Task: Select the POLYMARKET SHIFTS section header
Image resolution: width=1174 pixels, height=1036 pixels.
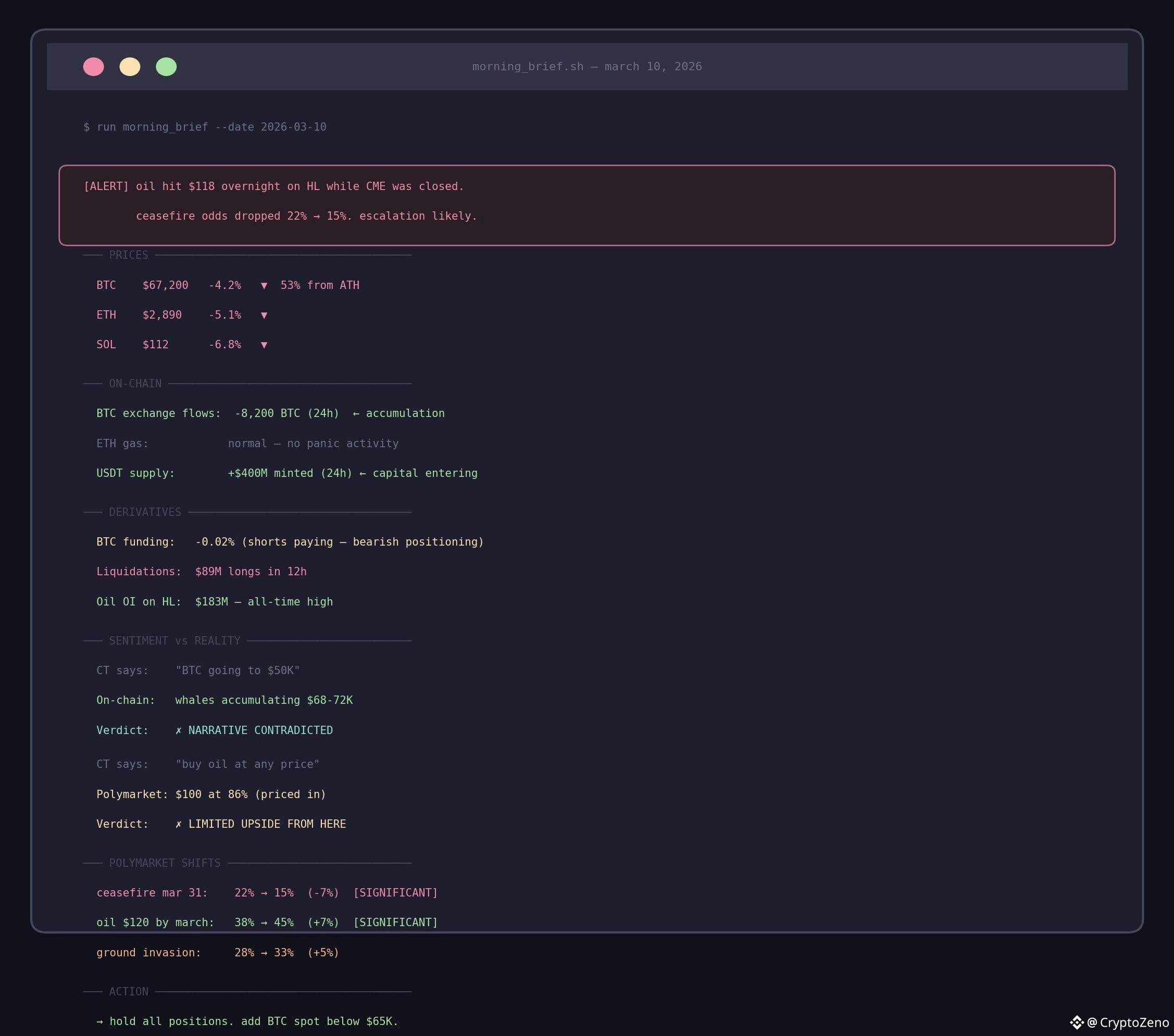Action: pyautogui.click(x=165, y=863)
